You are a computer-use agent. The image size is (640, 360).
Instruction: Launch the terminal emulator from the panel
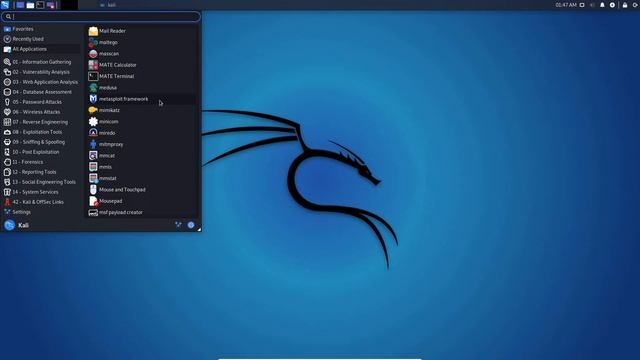[40, 5]
